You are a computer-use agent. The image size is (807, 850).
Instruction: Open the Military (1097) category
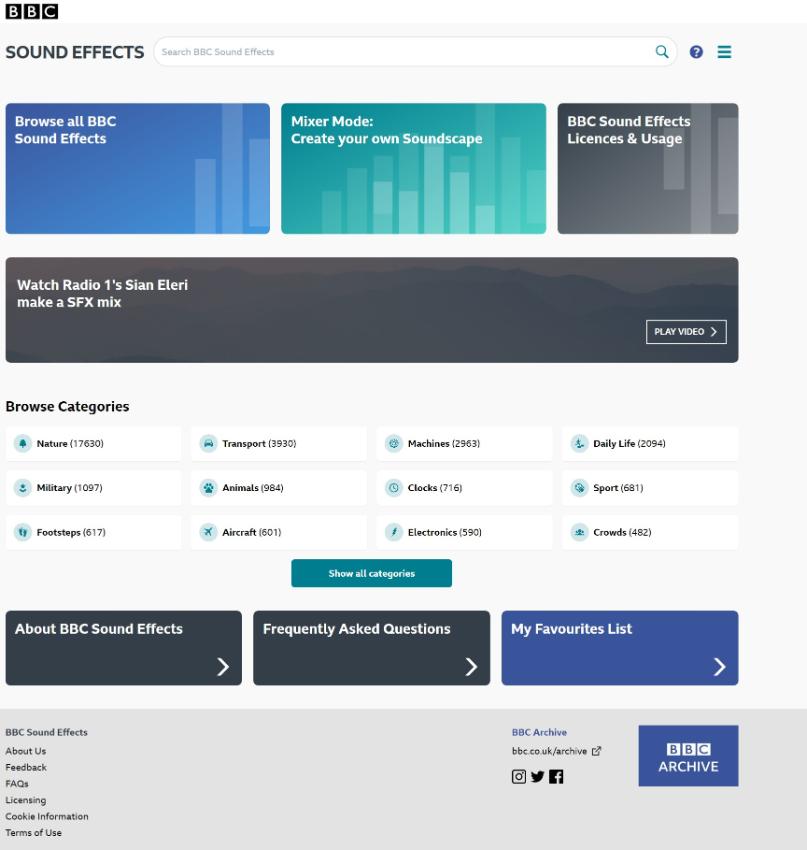(93, 488)
